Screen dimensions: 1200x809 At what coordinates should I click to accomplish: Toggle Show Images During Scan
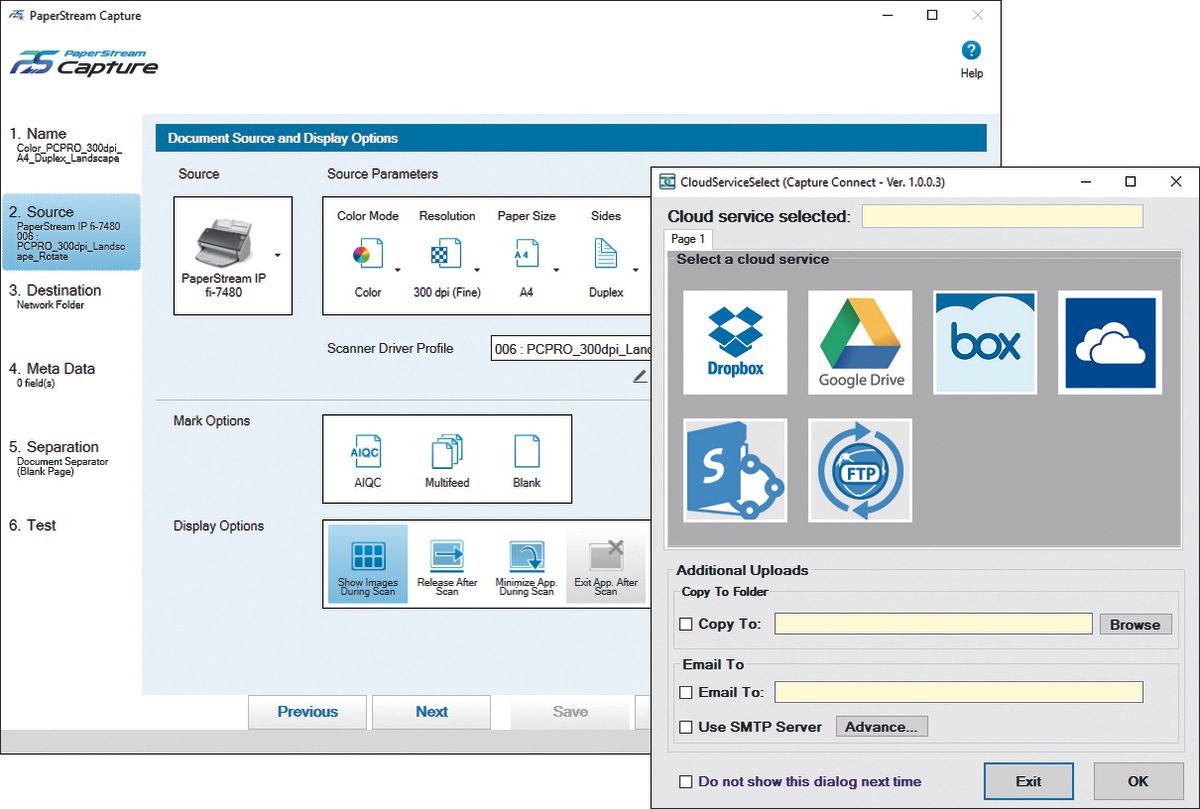pos(368,564)
